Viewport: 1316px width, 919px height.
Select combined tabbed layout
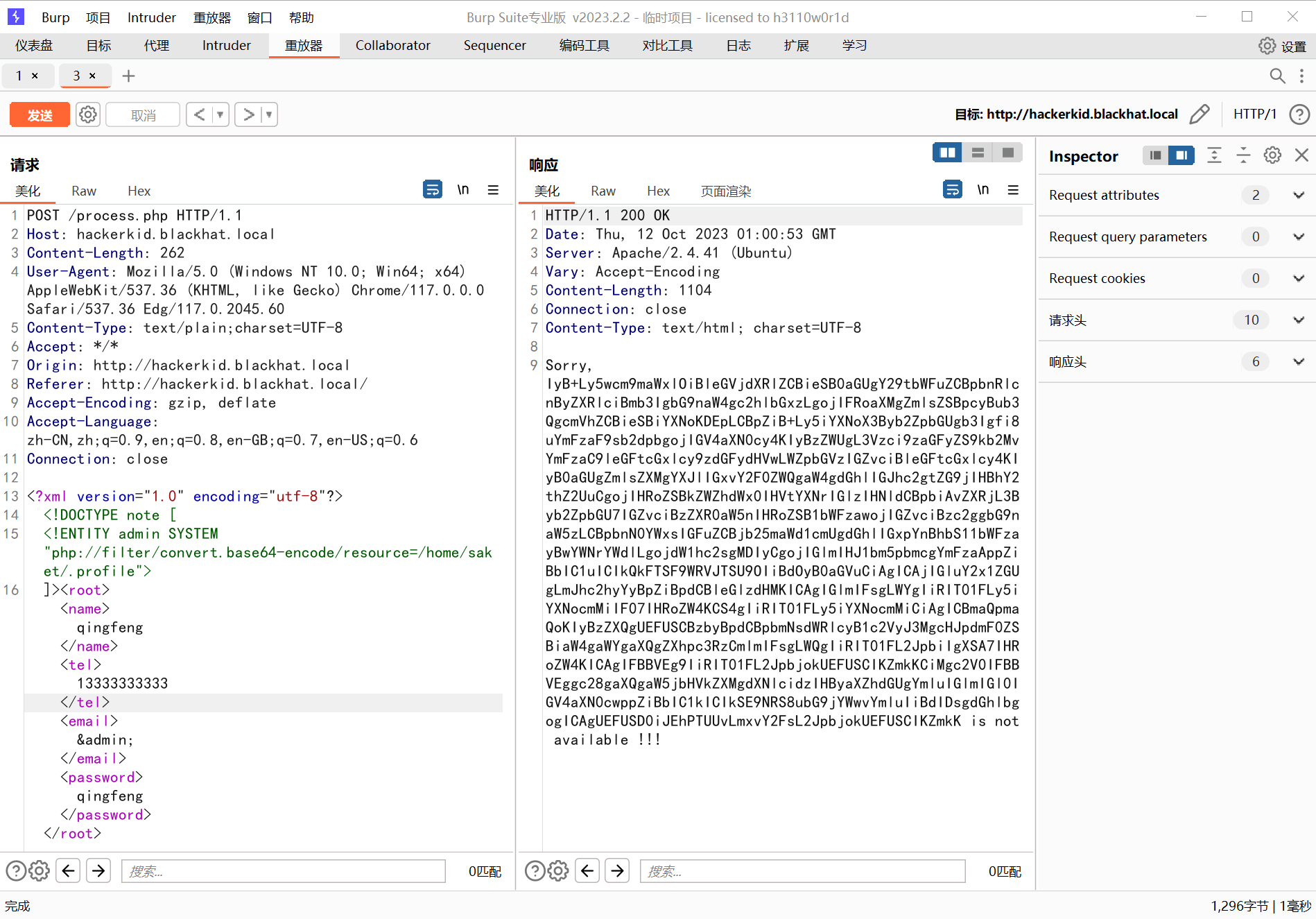1008,153
